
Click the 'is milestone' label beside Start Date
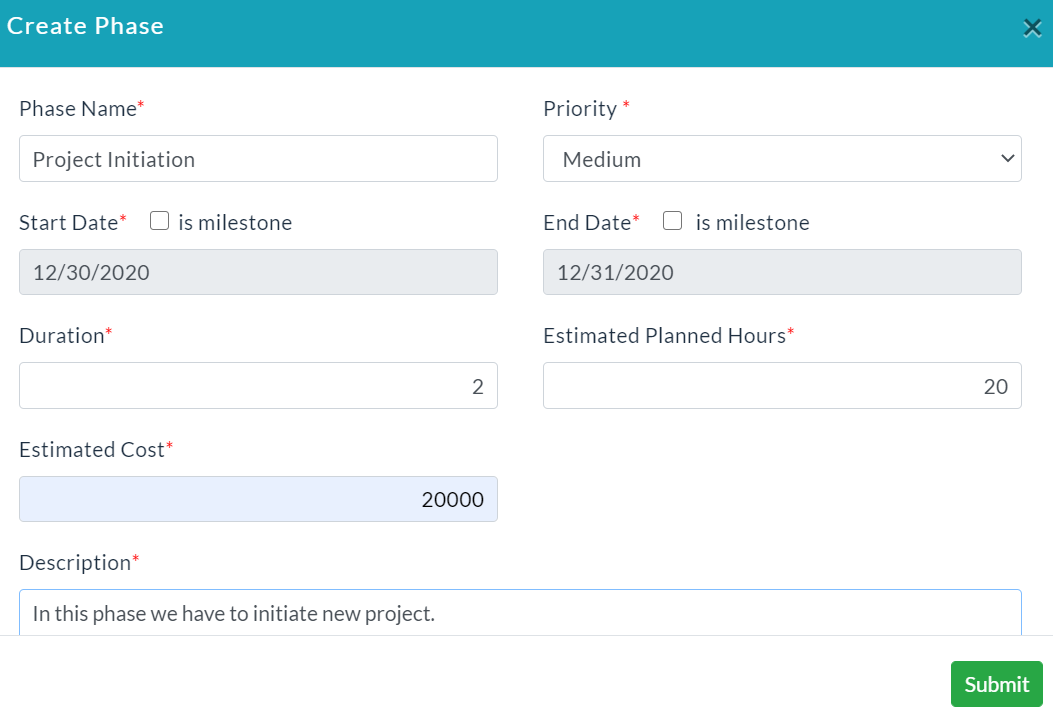click(235, 222)
